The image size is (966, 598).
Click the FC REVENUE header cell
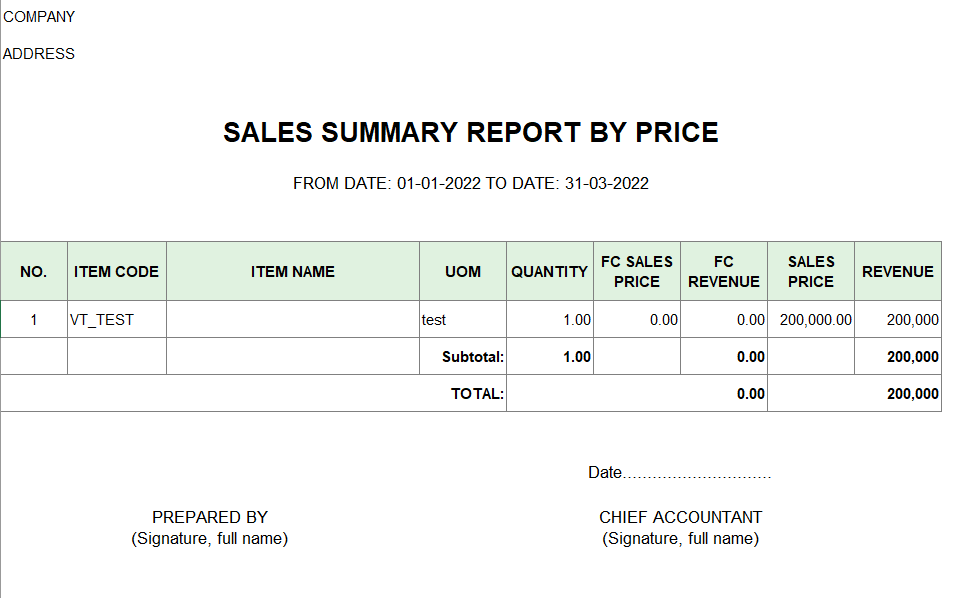pyautogui.click(x=724, y=272)
